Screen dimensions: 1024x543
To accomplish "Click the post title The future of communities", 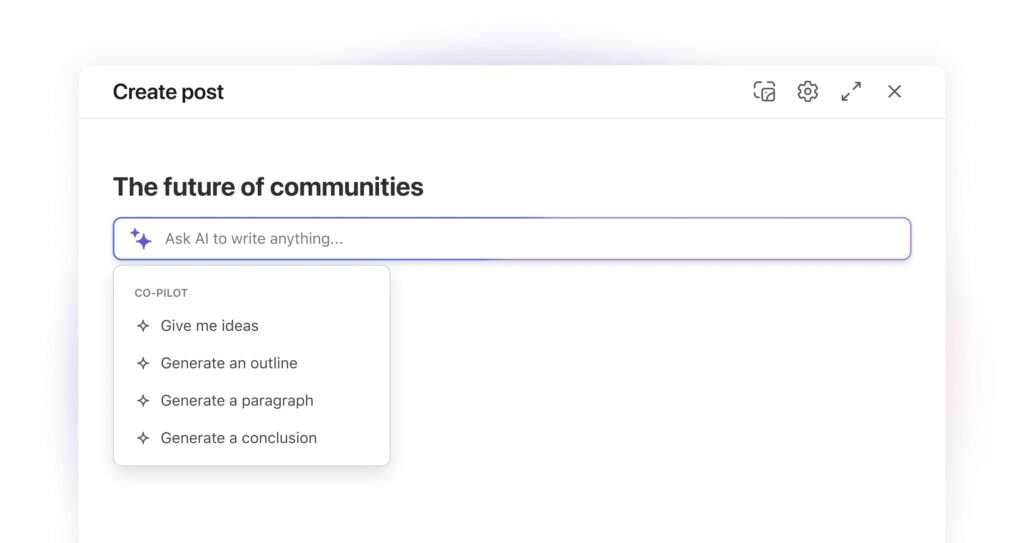I will [268, 187].
